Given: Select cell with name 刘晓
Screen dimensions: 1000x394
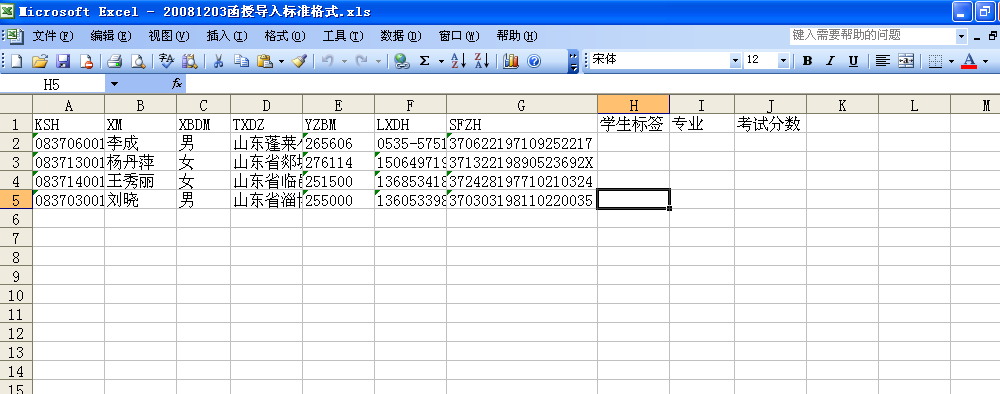Looking at the screenshot, I should [x=140, y=200].
